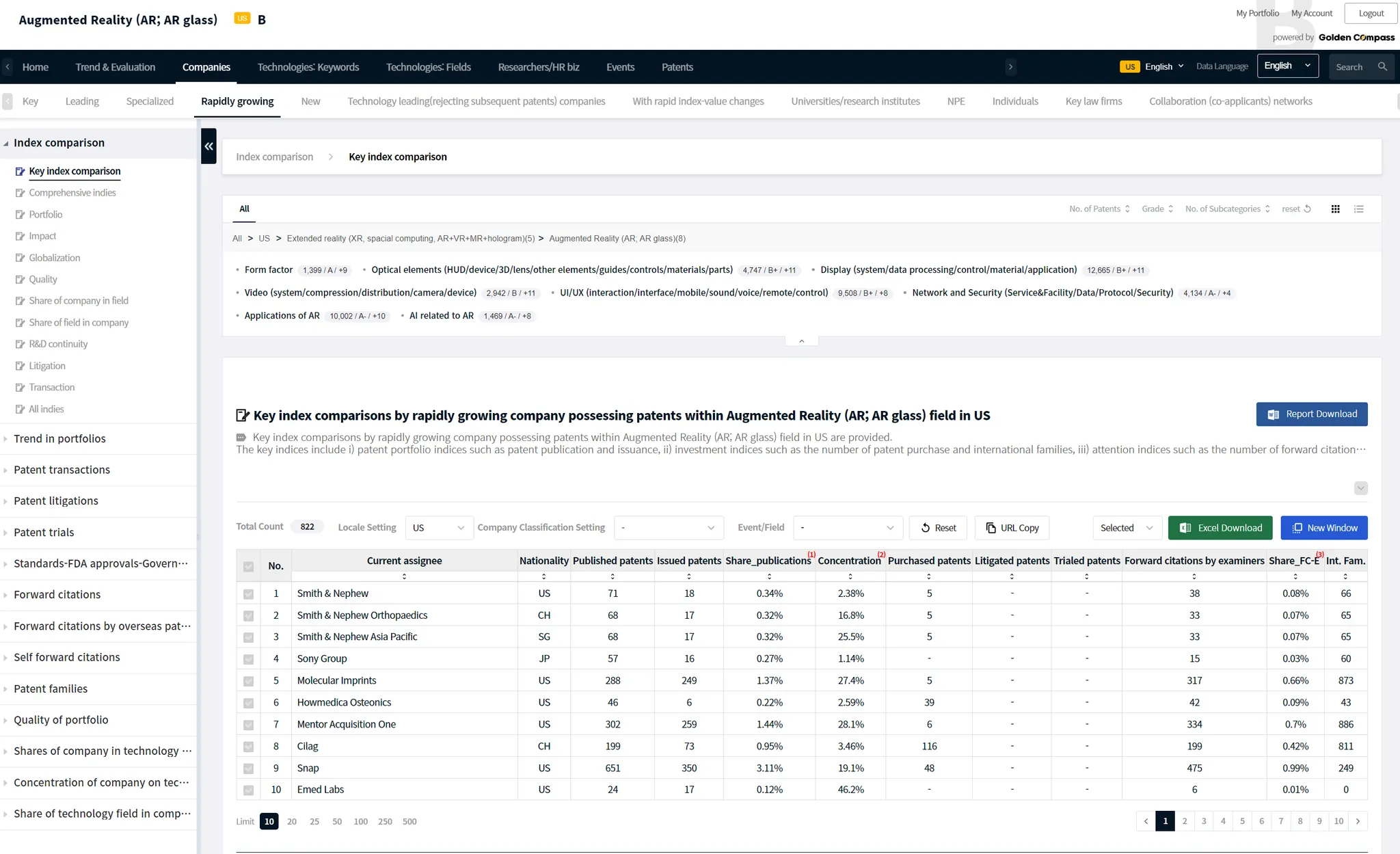The image size is (1400, 854).
Task: Check the Snap row checkbox
Action: tap(248, 769)
